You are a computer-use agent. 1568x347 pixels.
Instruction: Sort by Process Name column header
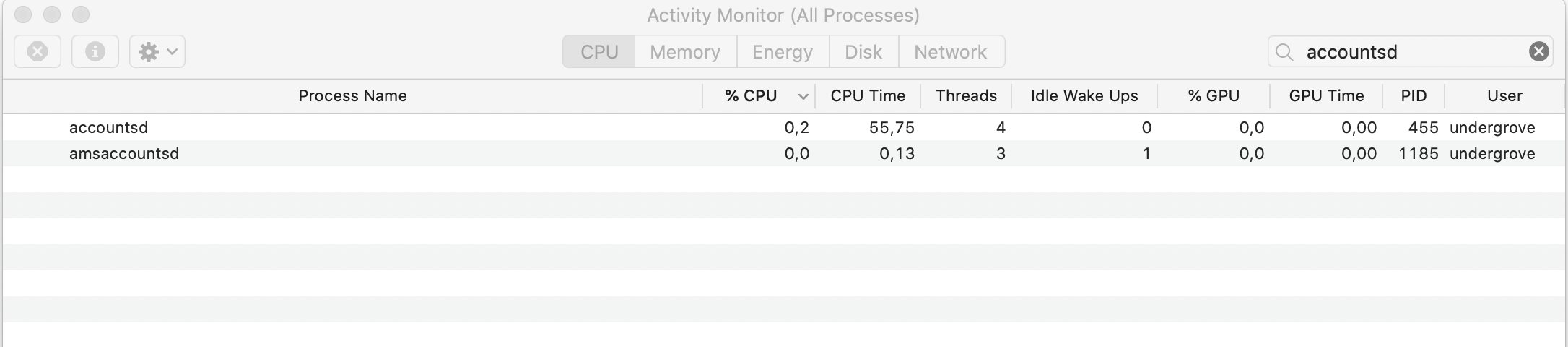(352, 96)
